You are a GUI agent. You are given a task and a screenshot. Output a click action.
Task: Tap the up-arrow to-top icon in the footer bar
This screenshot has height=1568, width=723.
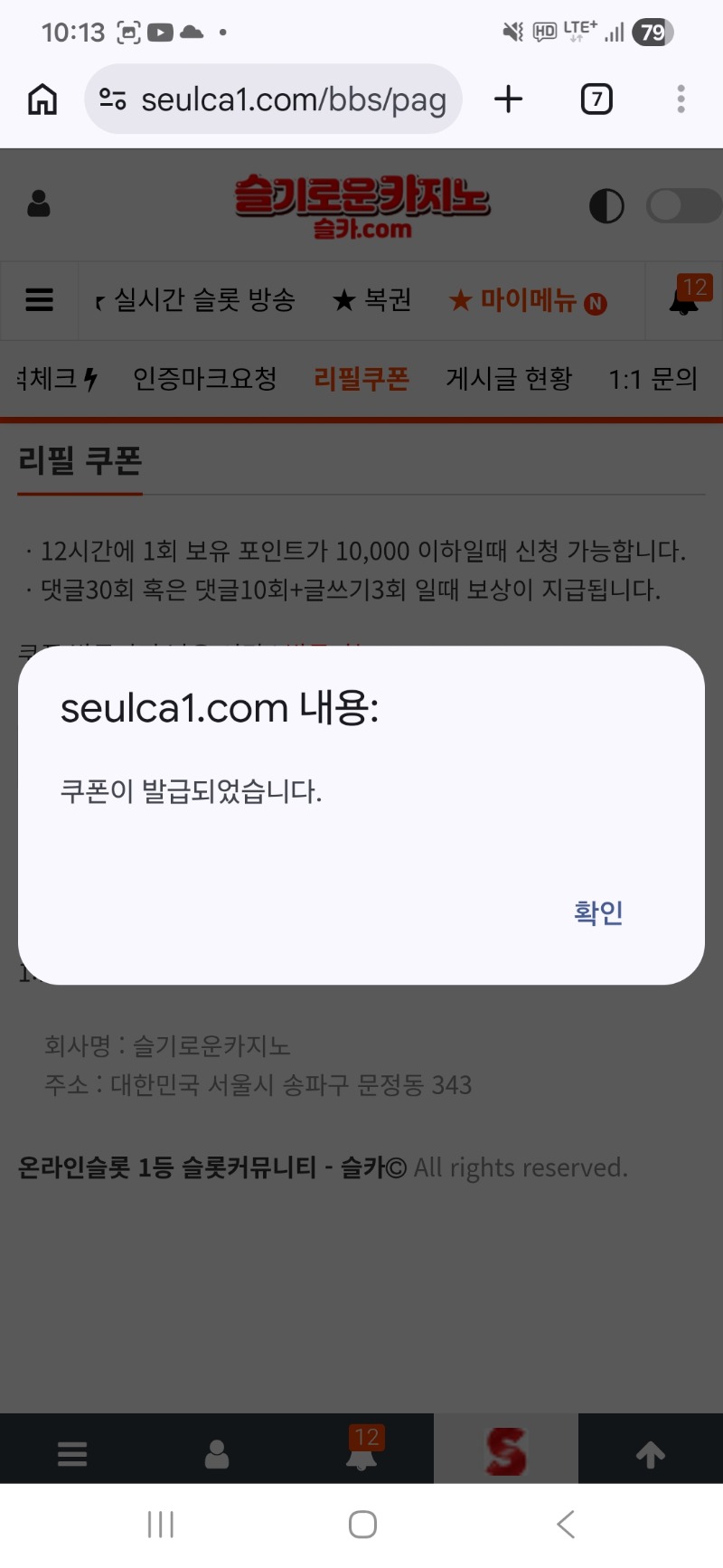(651, 1454)
